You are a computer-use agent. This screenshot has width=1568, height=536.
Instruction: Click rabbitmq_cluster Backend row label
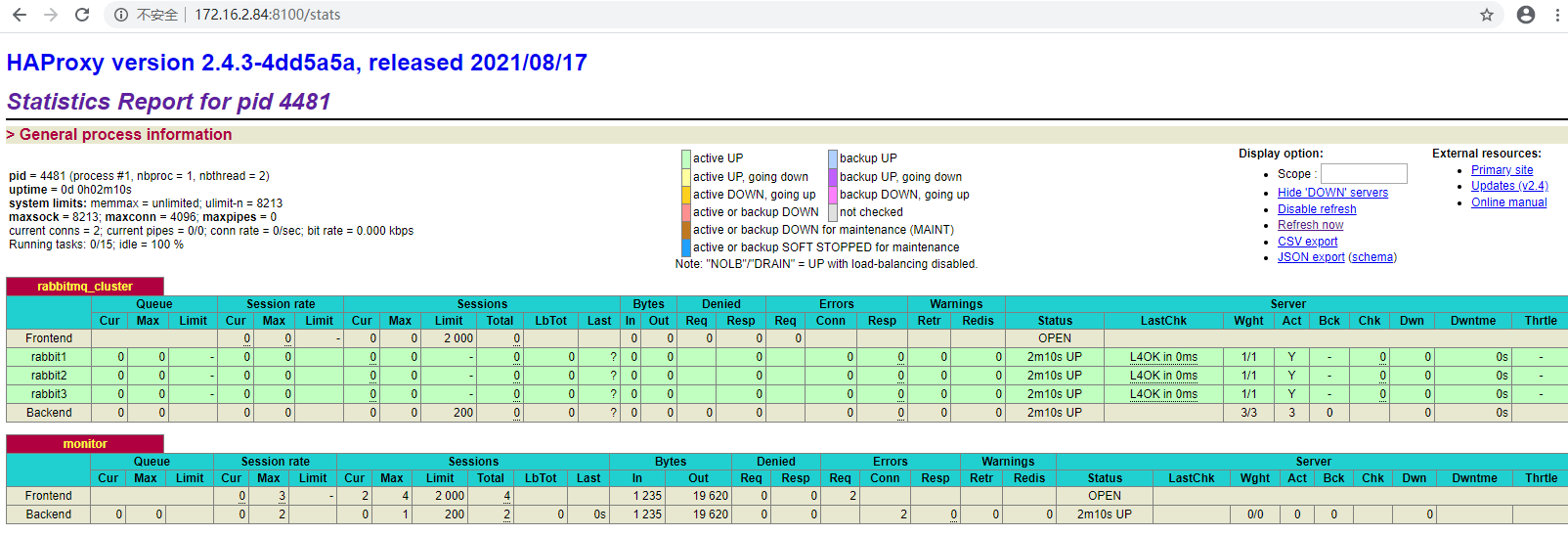[x=49, y=413]
